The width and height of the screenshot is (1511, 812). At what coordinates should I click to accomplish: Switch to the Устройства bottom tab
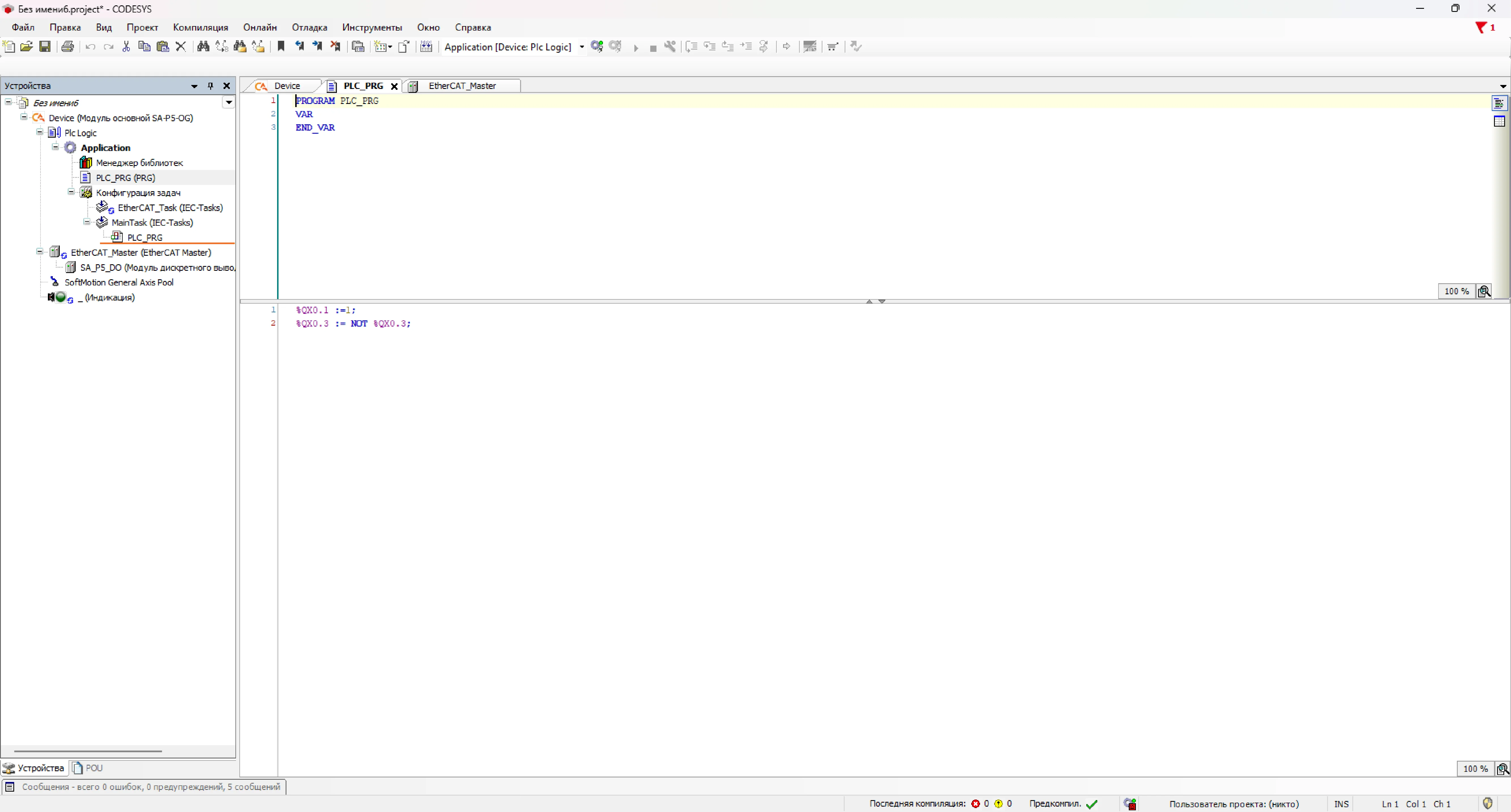34,768
